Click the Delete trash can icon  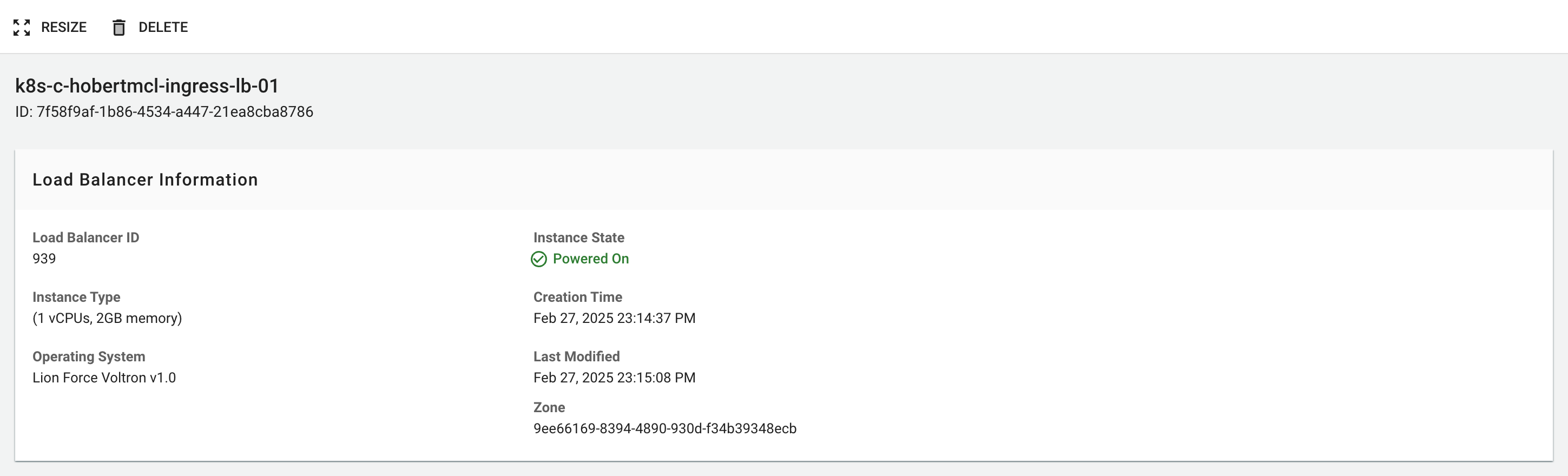pos(118,28)
